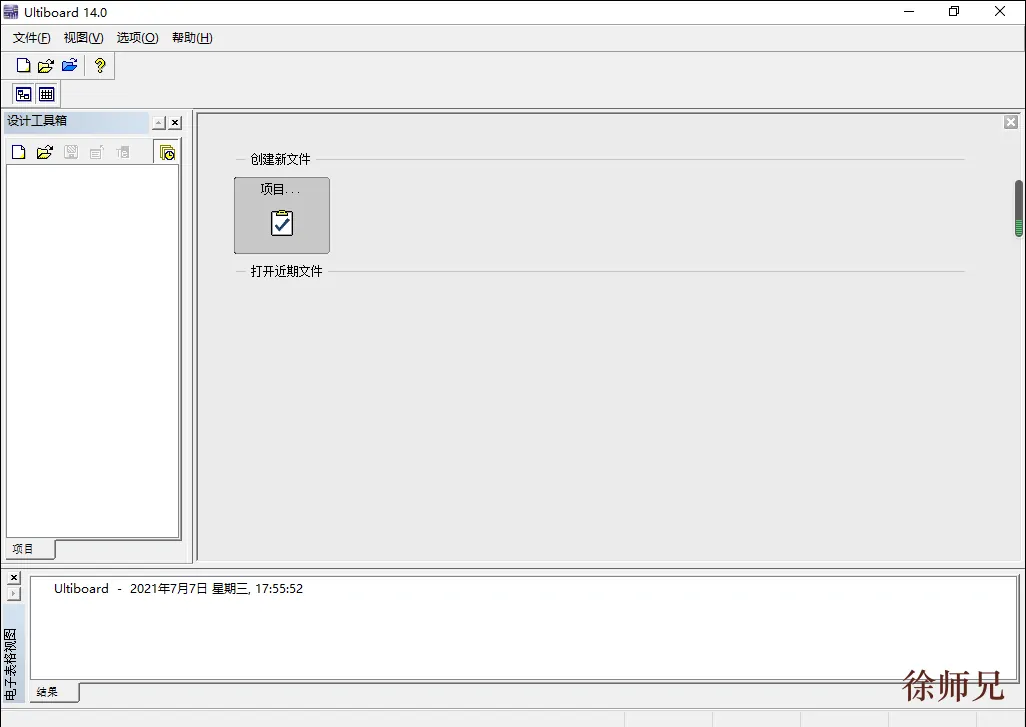The width and height of the screenshot is (1026, 727).
Task: Select the 项目 tab below the toolbox
Action: click(30, 549)
